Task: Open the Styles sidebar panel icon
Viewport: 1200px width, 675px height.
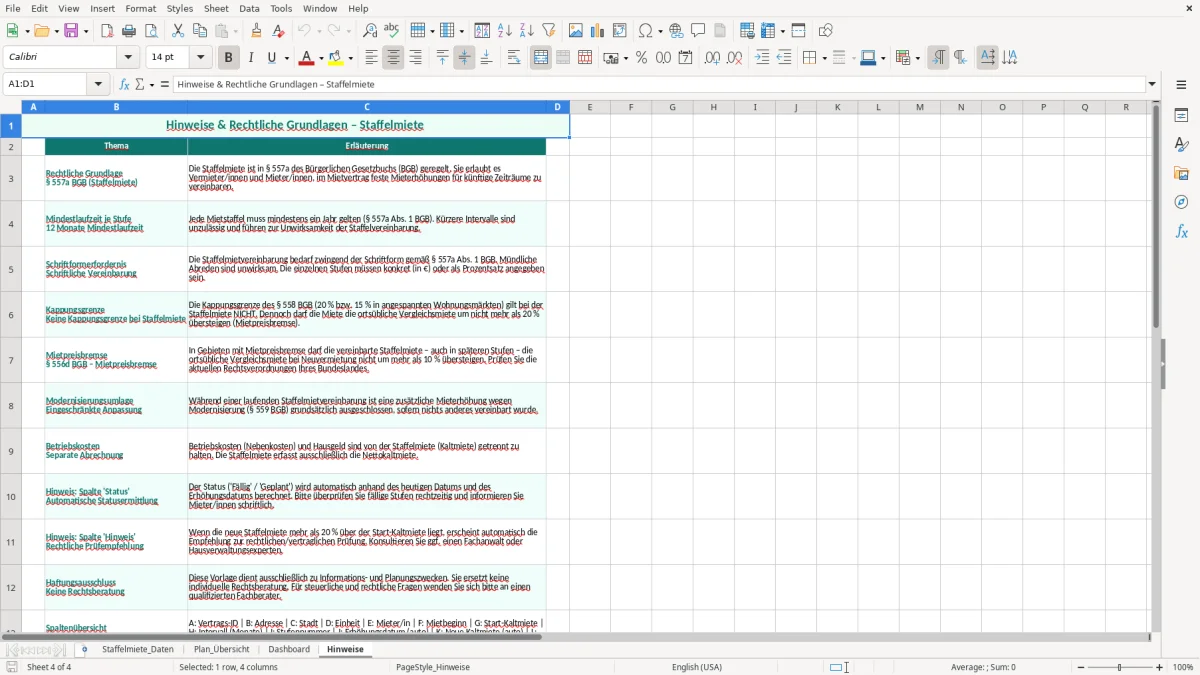Action: tap(1181, 144)
